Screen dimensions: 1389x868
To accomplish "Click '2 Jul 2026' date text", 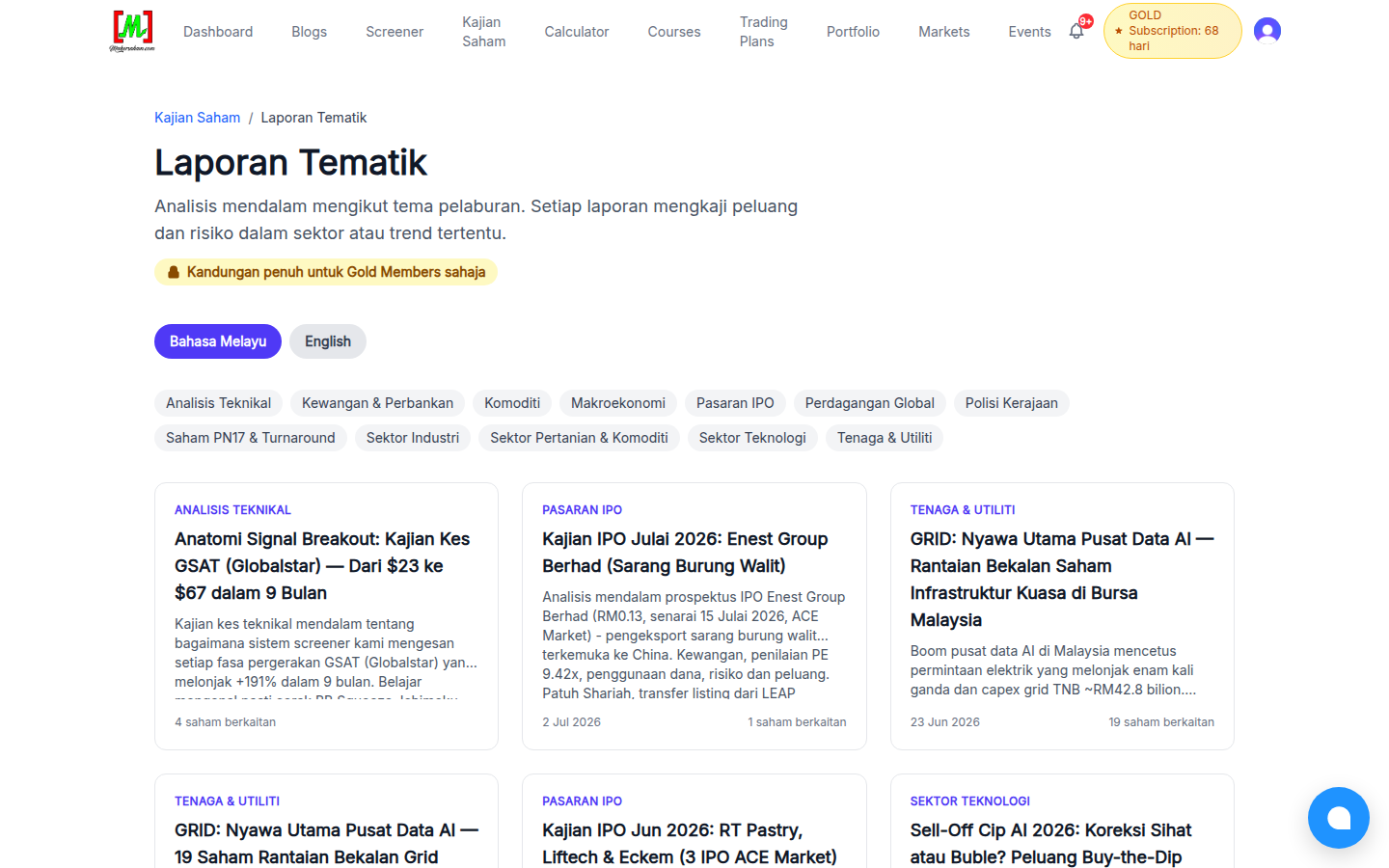I will [571, 722].
